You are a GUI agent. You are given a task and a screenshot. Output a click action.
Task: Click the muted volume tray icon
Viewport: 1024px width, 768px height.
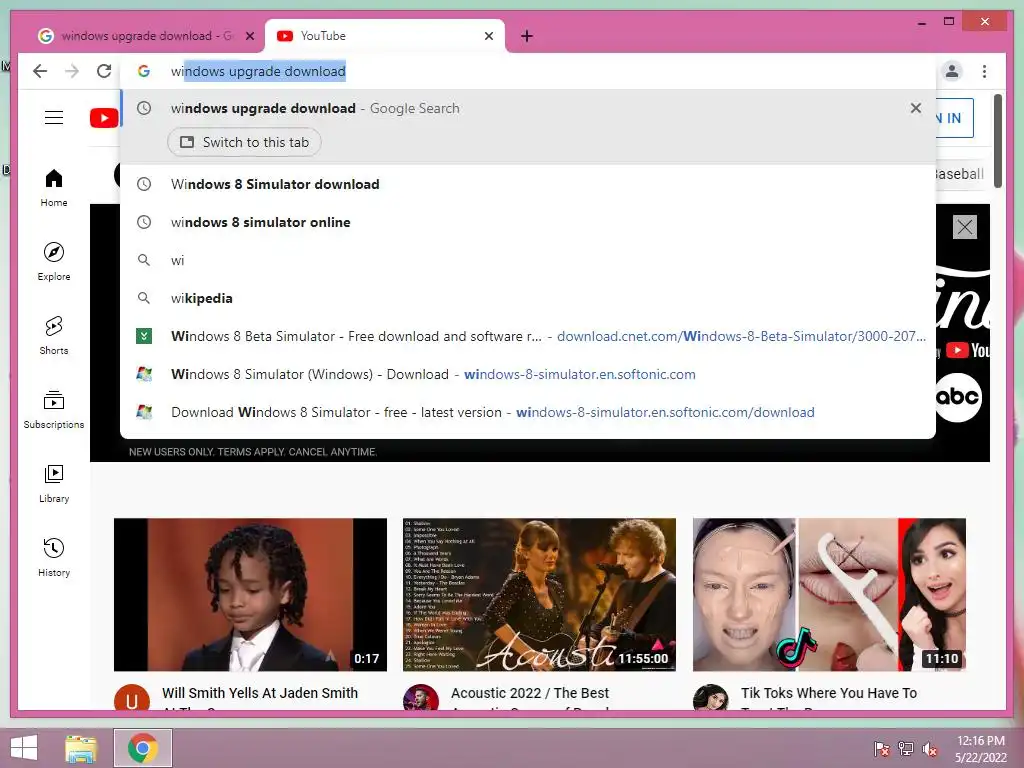(929, 748)
